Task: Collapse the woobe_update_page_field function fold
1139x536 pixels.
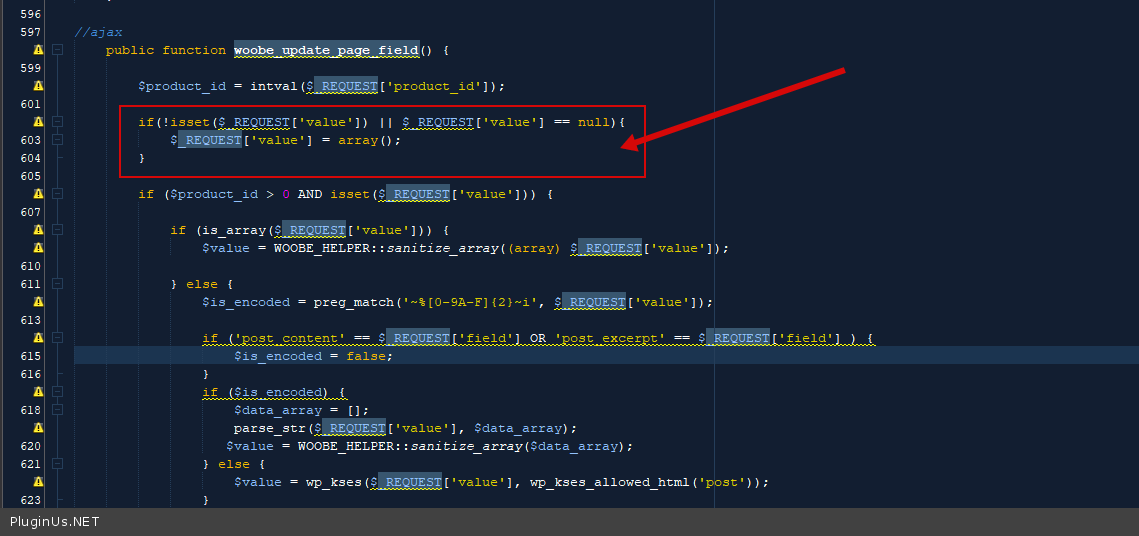Action: point(58,50)
